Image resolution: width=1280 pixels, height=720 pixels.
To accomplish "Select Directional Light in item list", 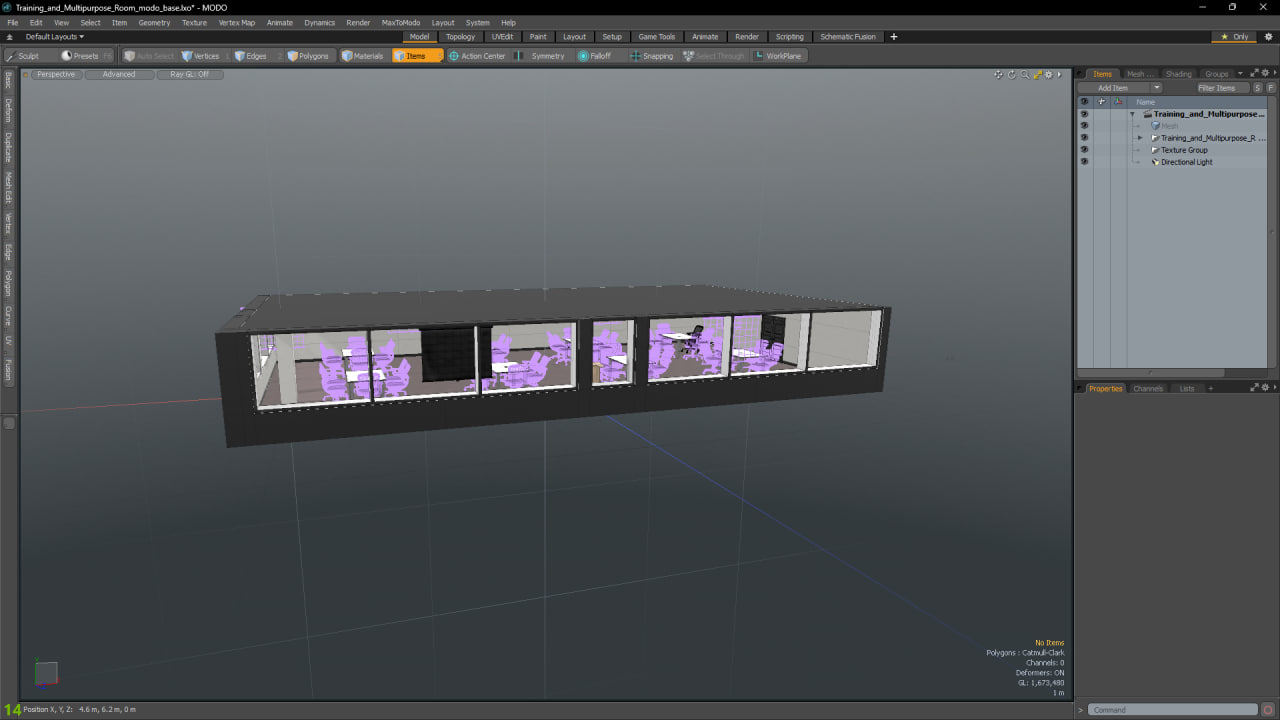I will pyautogui.click(x=1186, y=162).
